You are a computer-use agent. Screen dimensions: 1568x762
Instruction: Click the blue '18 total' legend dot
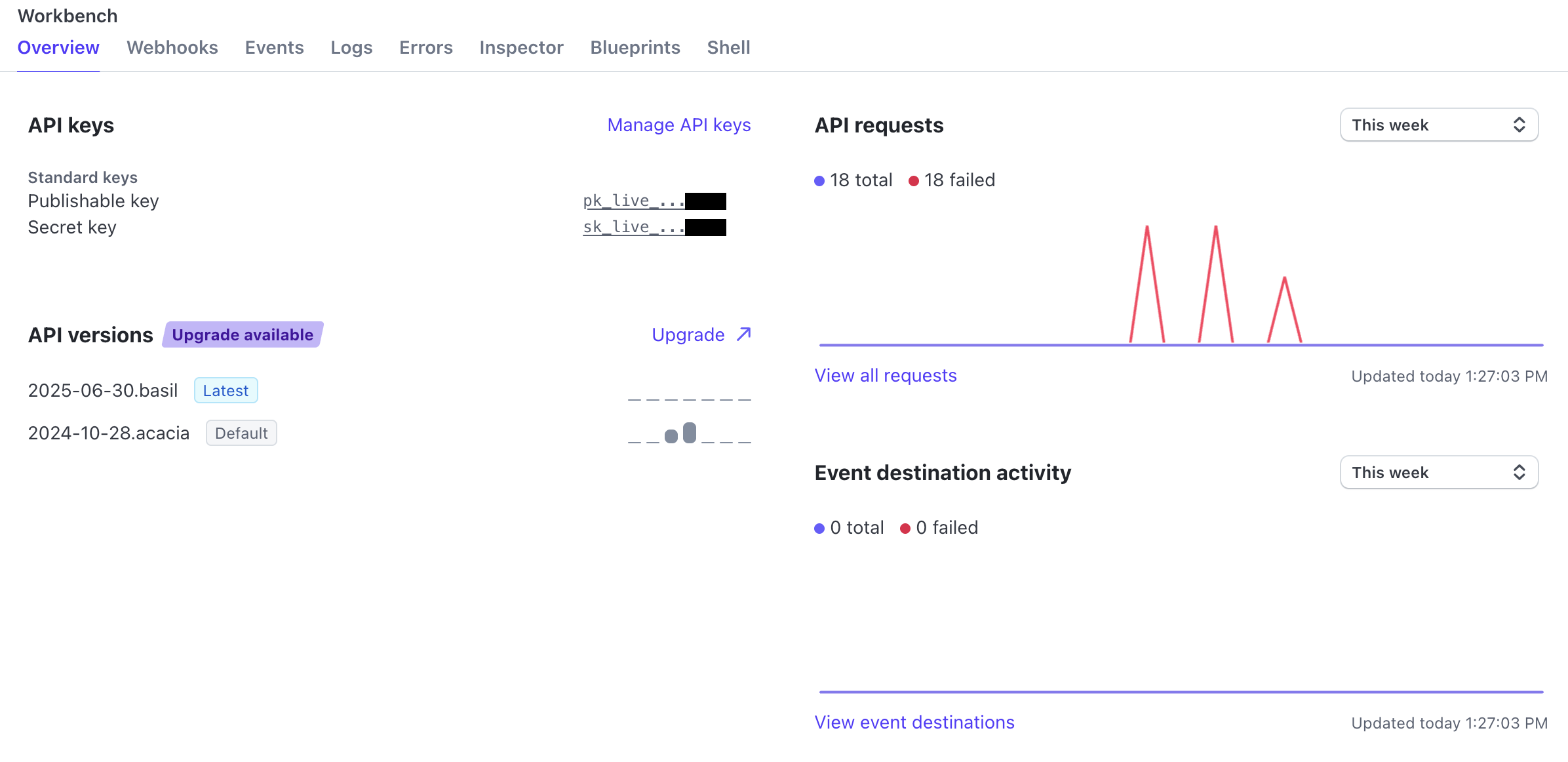point(819,181)
